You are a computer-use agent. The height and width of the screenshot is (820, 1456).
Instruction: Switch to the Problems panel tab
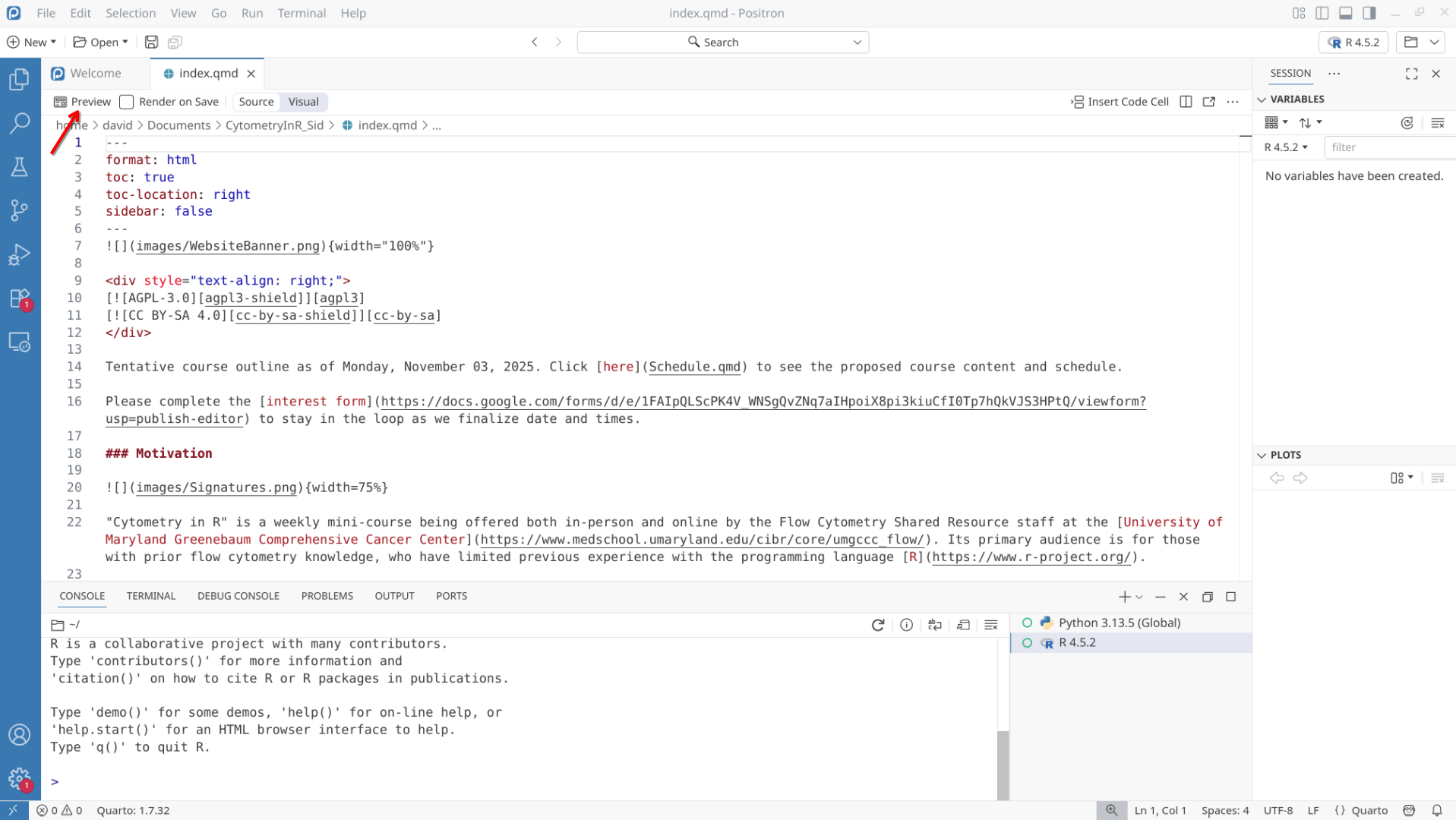click(327, 596)
